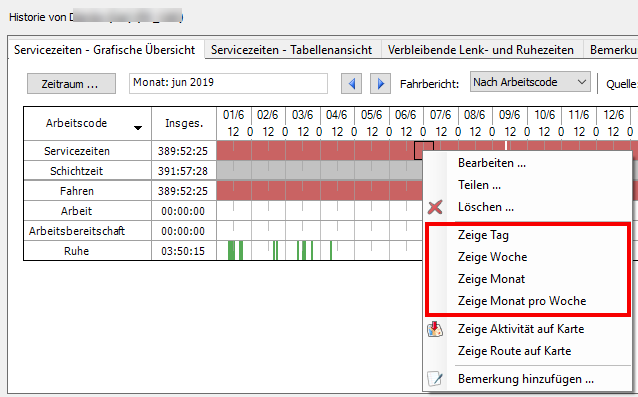
Task: Click the red Fahren bar on 02/6
Action: point(268,191)
